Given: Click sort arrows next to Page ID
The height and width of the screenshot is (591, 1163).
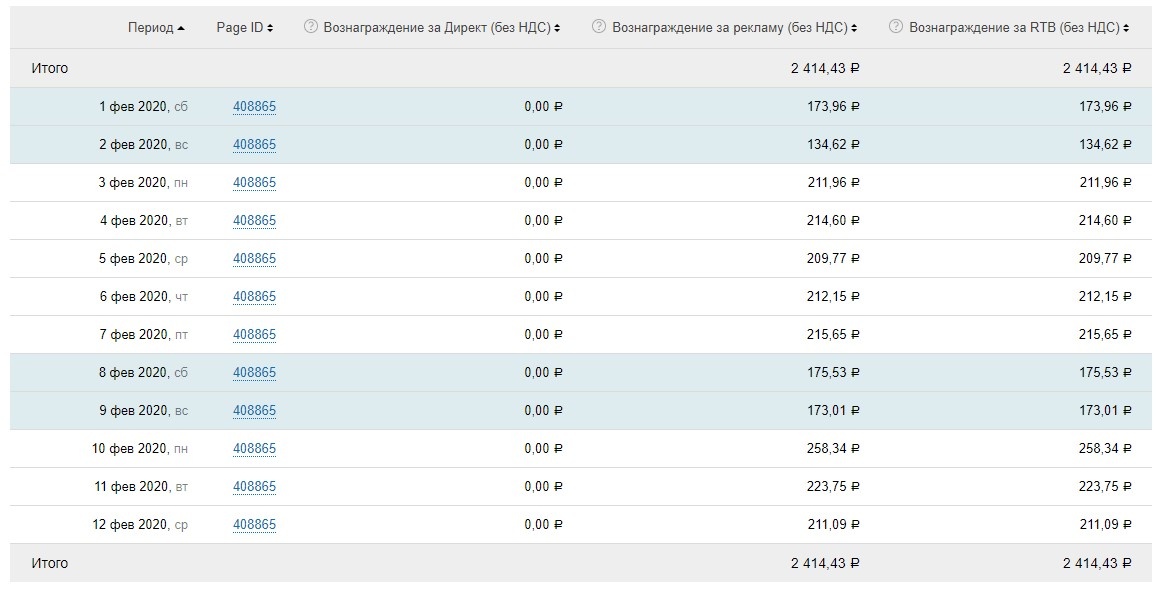Looking at the screenshot, I should [x=271, y=28].
